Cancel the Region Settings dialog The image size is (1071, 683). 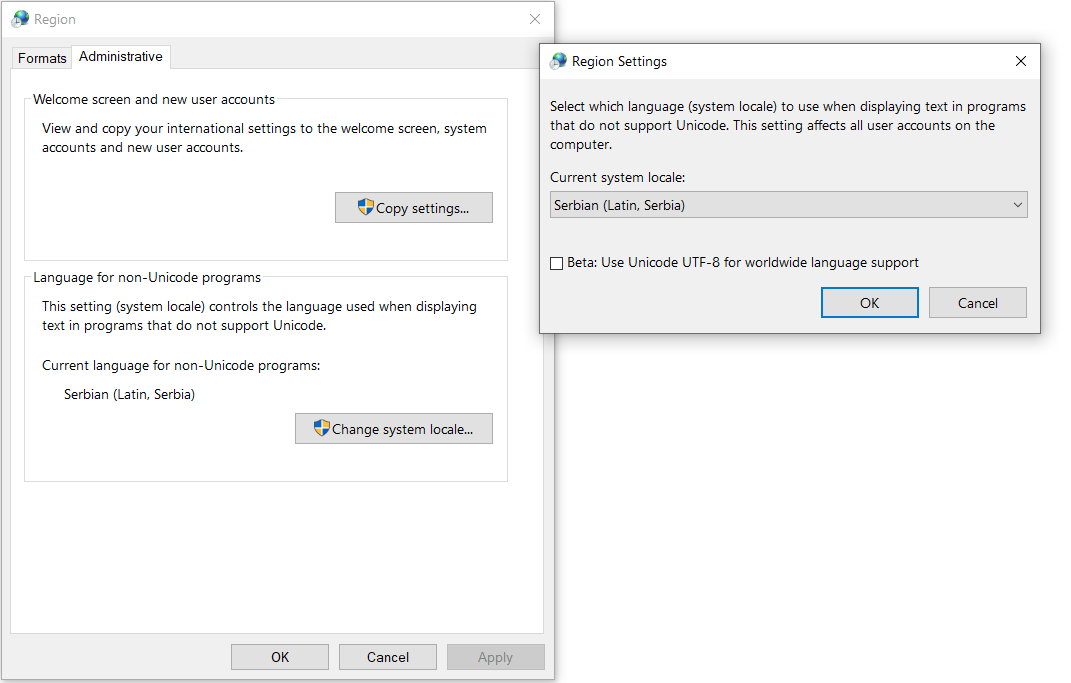tap(977, 303)
